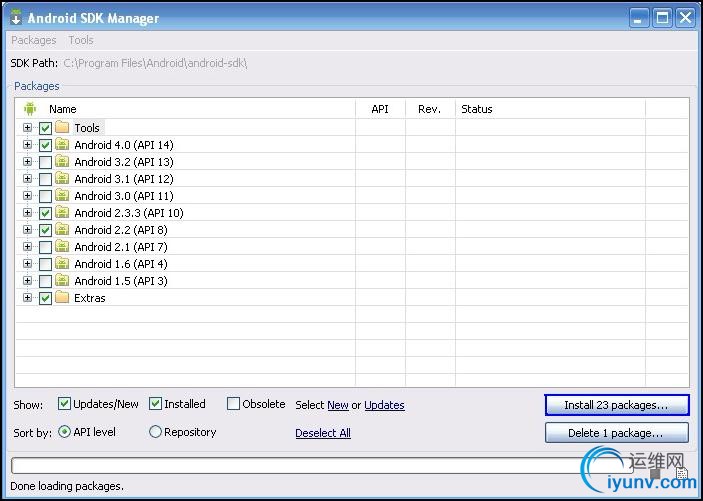Click the log icon beside progress bar
The image size is (703, 501).
[681, 473]
